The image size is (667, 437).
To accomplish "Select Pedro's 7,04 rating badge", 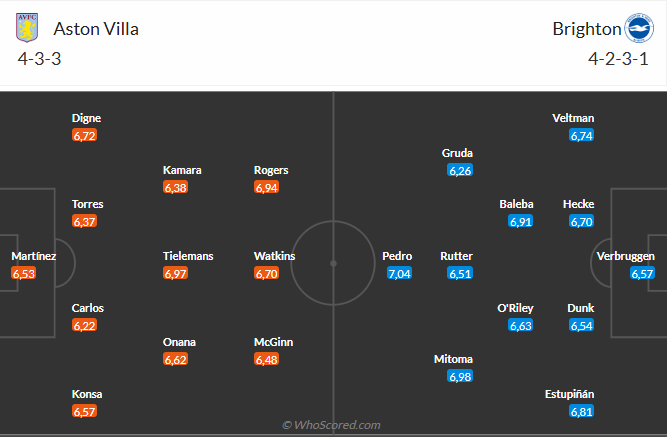I will (x=399, y=273).
